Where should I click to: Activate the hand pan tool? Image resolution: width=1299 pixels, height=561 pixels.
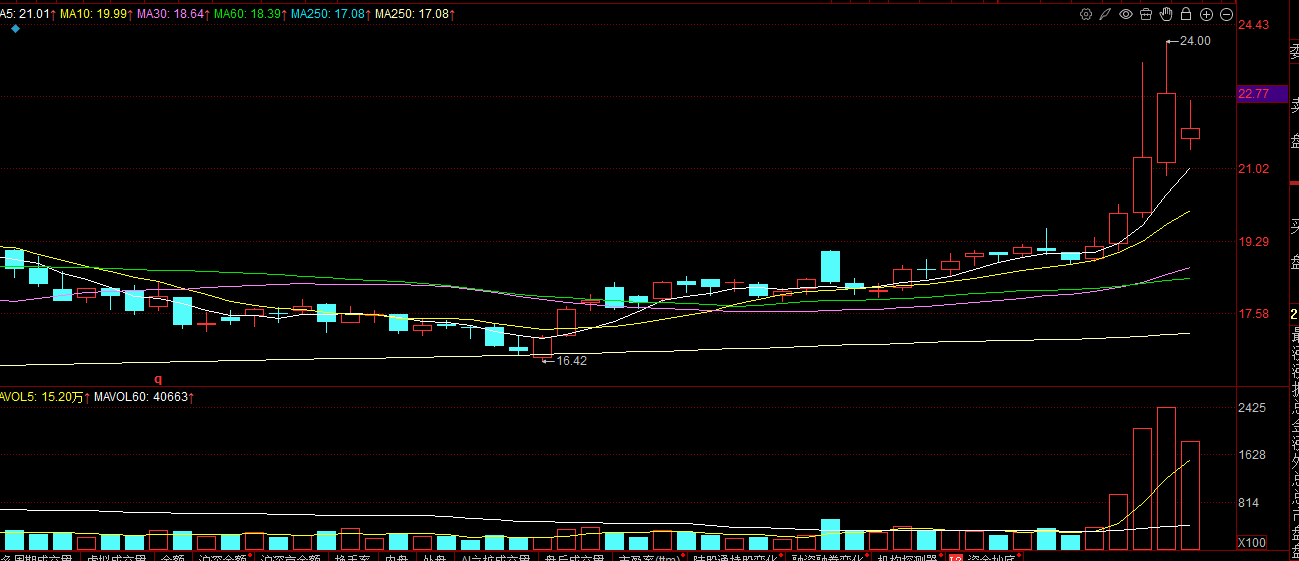(x=1166, y=14)
